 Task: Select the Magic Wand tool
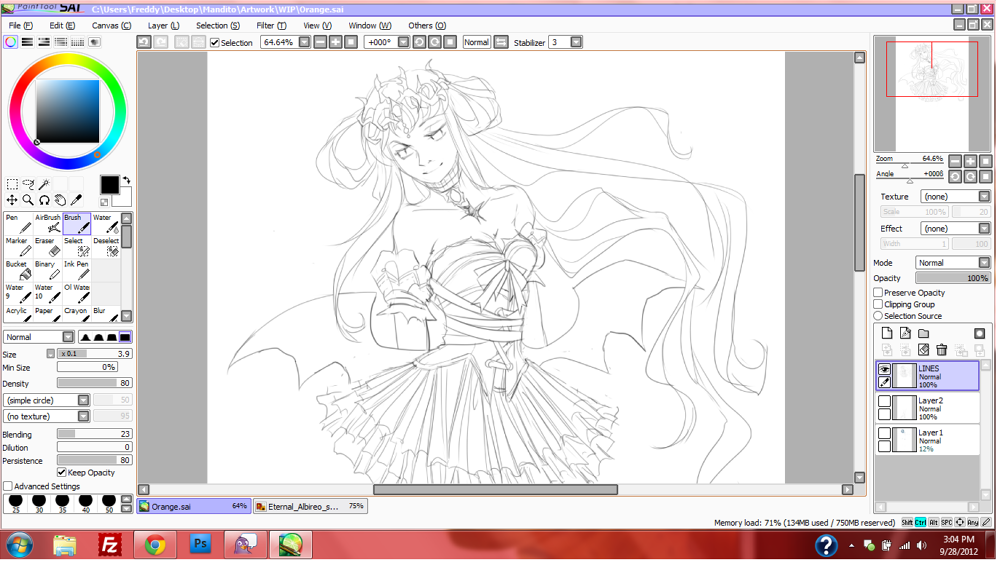(x=44, y=185)
